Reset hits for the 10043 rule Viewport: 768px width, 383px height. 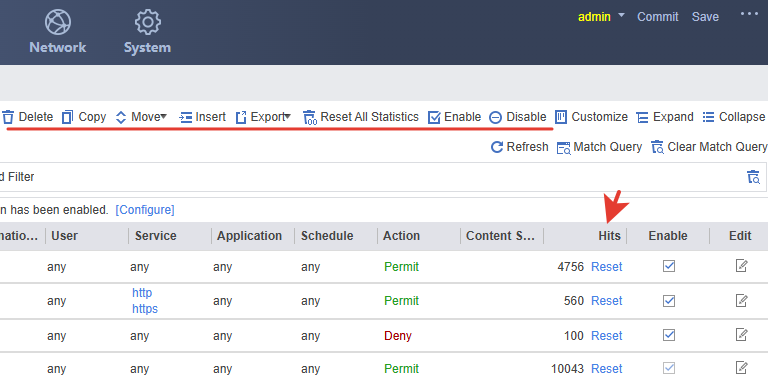point(606,368)
